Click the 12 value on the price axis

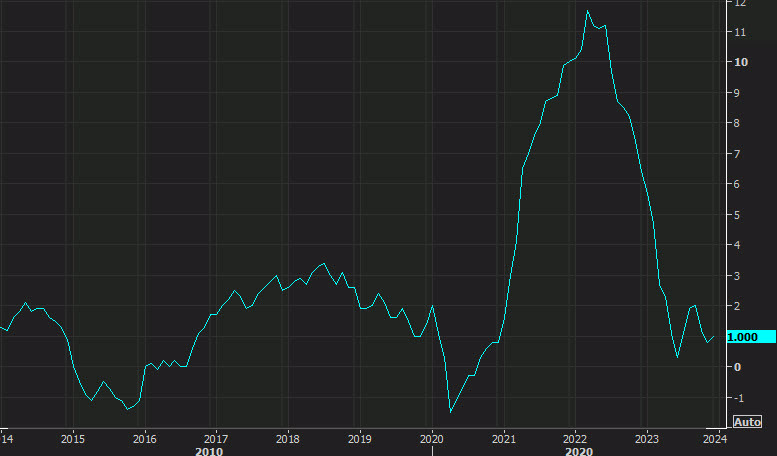(x=740, y=4)
